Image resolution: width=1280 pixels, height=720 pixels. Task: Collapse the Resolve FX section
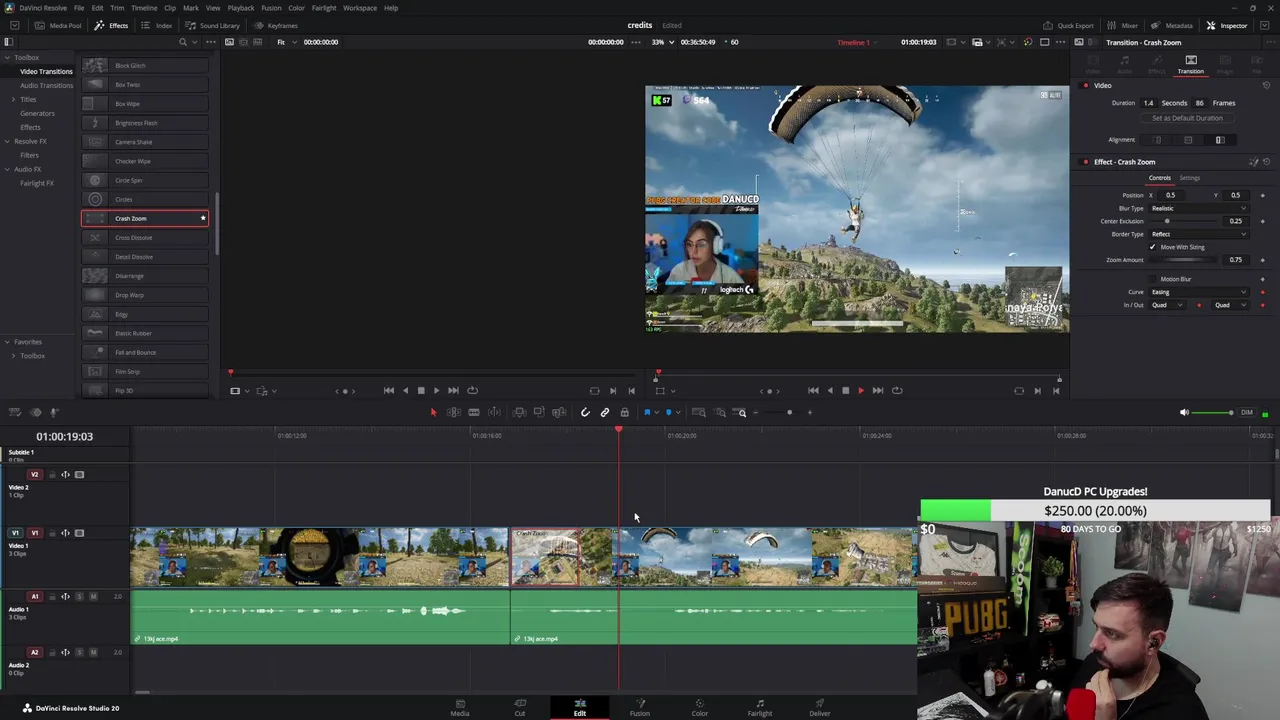(x=7, y=141)
